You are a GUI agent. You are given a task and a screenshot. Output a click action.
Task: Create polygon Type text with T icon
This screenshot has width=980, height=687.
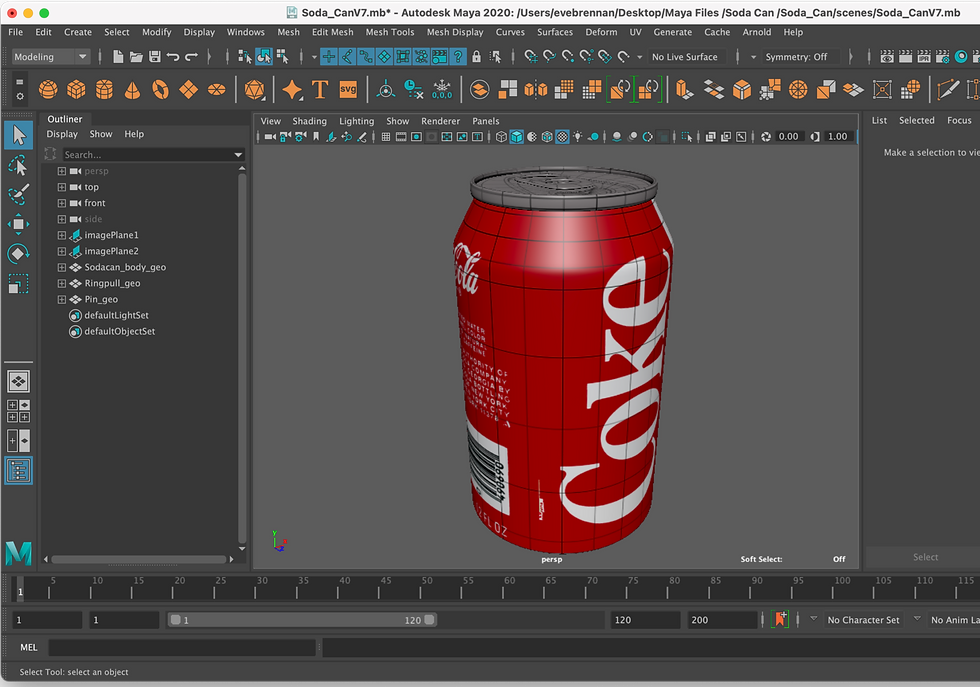[x=320, y=89]
